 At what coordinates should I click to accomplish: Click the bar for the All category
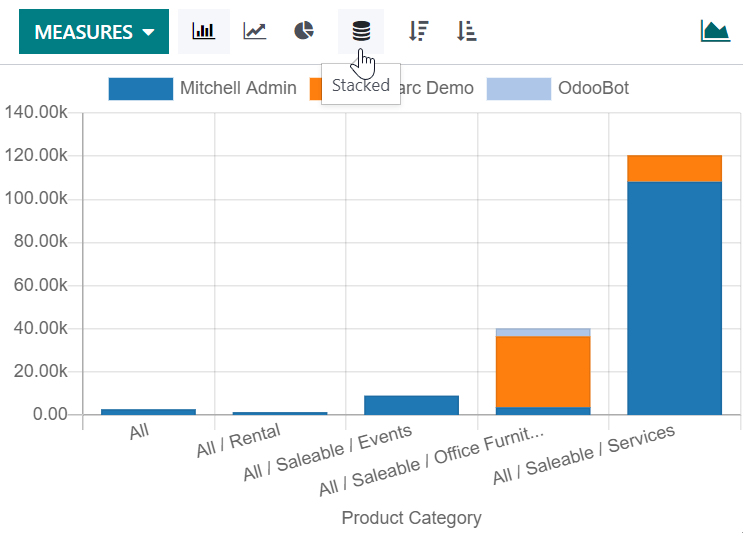pyautogui.click(x=148, y=411)
